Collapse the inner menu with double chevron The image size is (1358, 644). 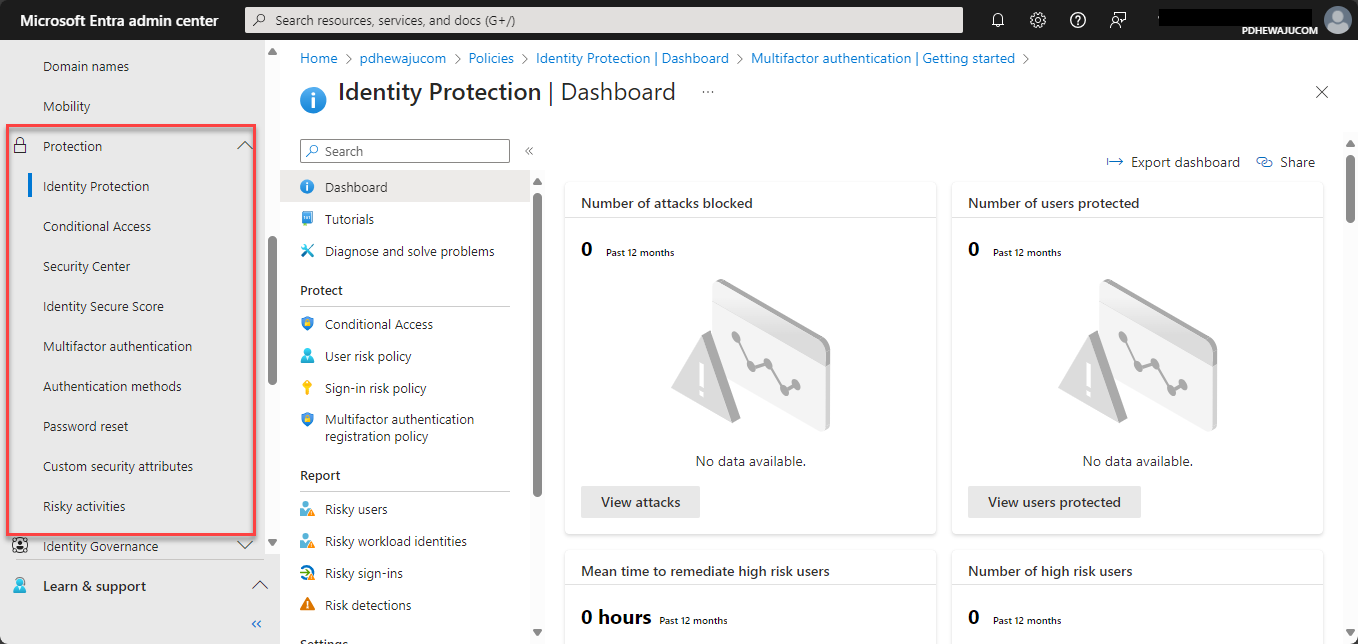pos(529,151)
